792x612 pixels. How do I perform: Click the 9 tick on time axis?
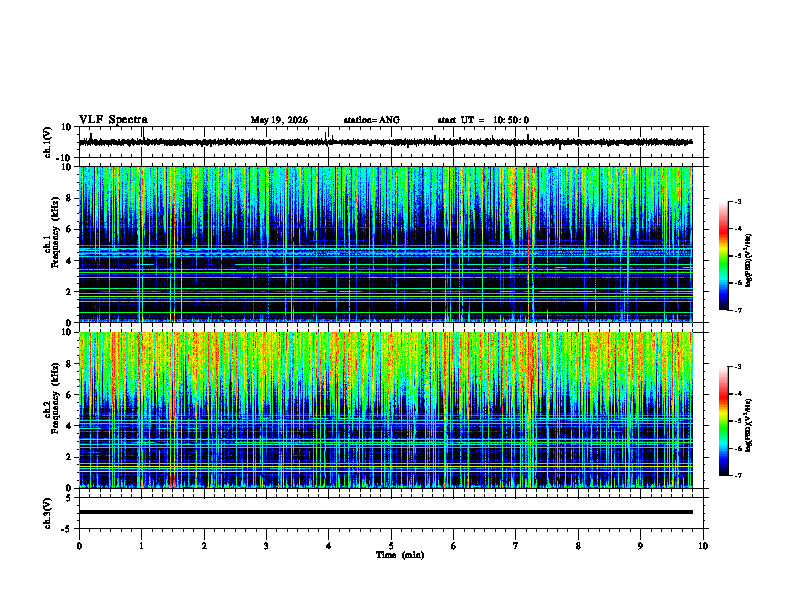click(x=640, y=546)
